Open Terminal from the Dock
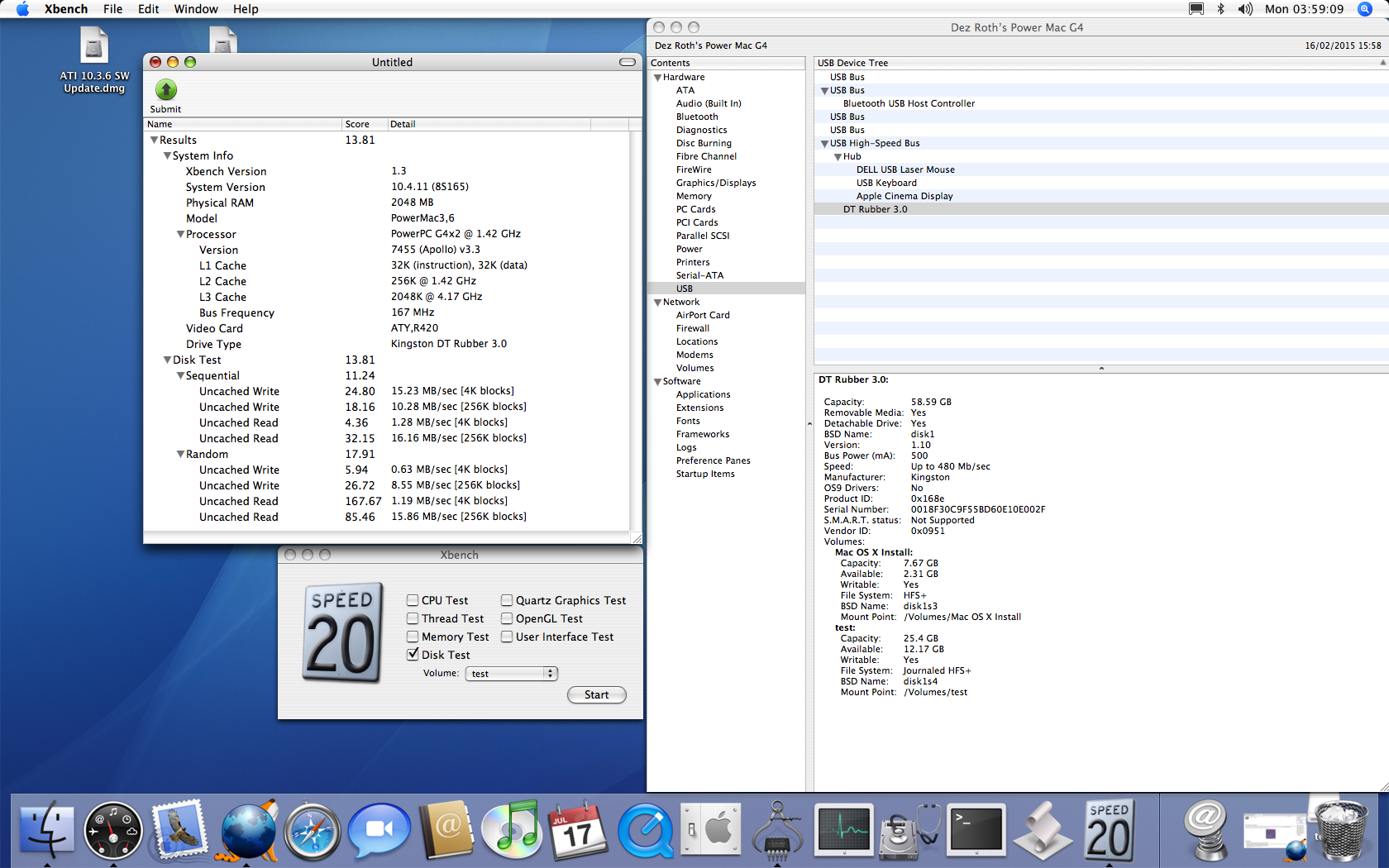Image resolution: width=1389 pixels, height=868 pixels. click(976, 829)
